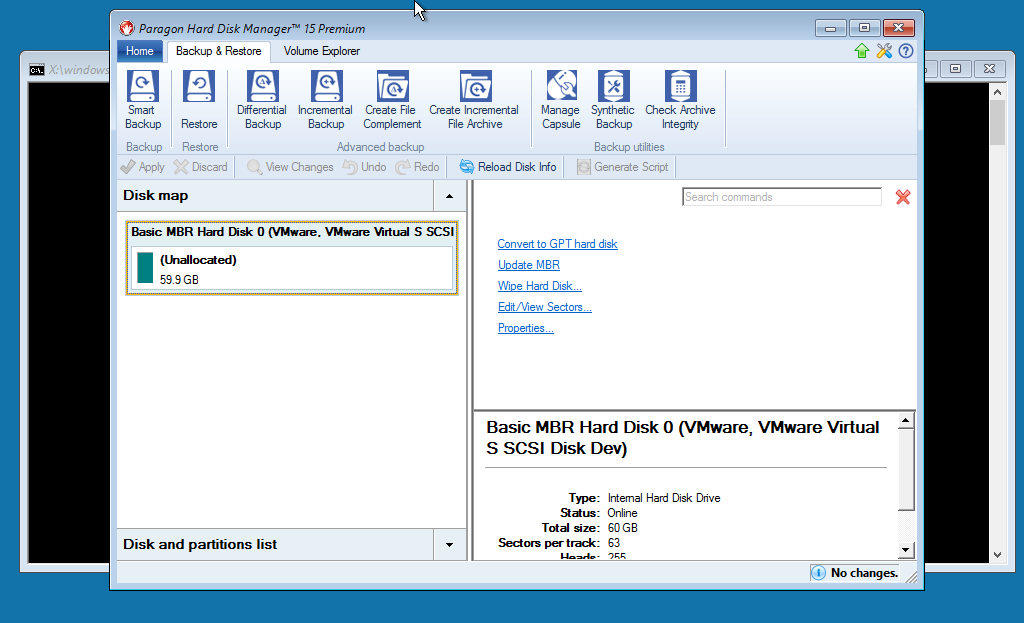
Task: Run Check Archive Integrity
Action: (x=680, y=101)
